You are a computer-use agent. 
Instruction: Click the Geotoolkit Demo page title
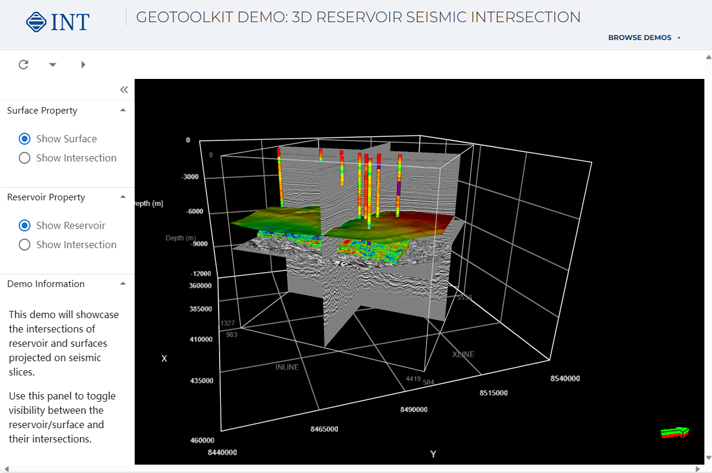point(358,18)
